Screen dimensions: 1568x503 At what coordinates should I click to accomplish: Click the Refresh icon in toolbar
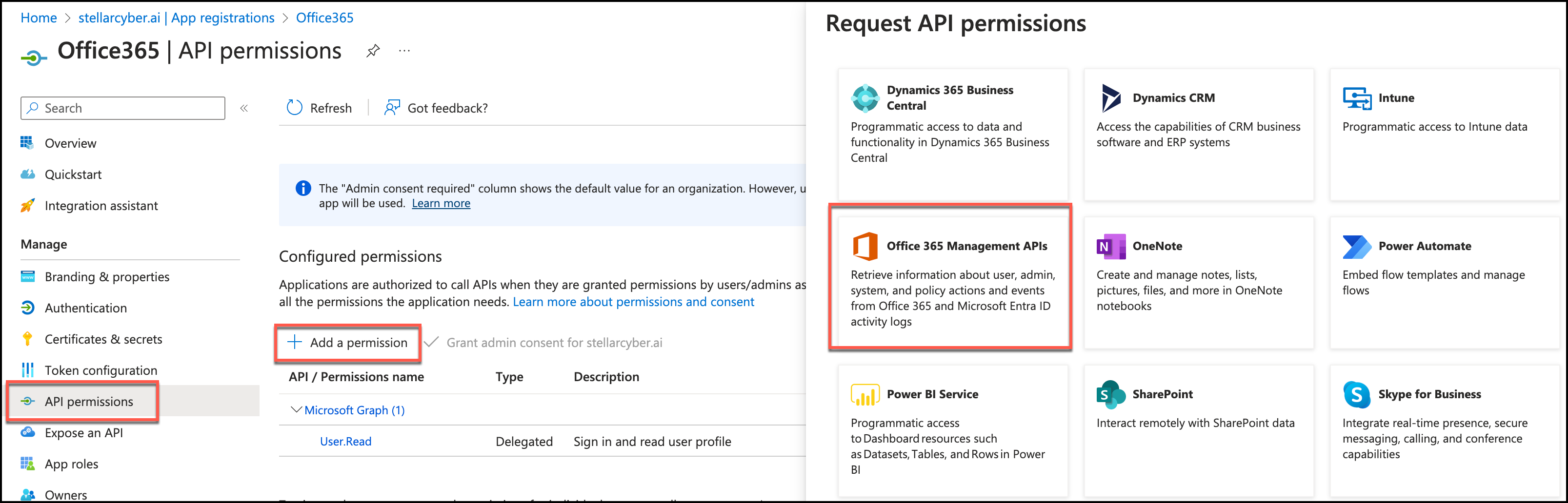pyautogui.click(x=295, y=108)
